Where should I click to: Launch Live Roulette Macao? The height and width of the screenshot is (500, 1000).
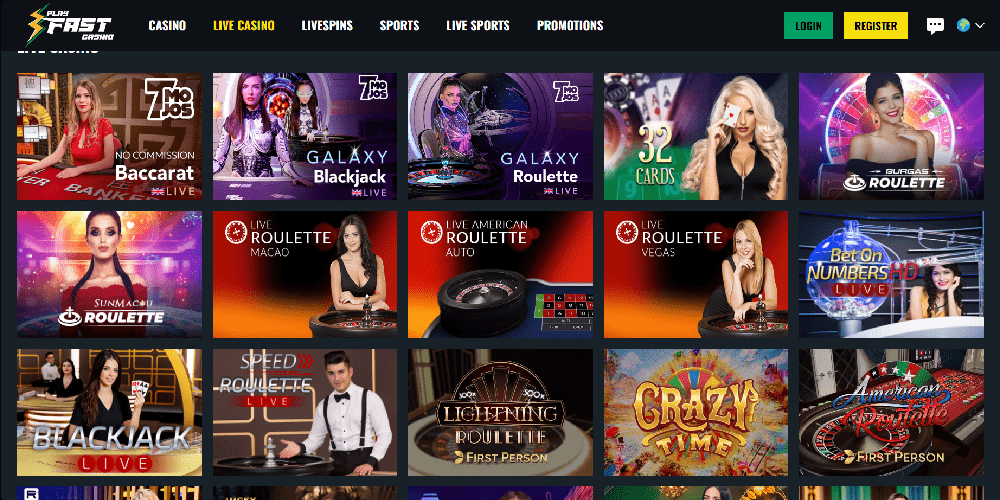[305, 274]
